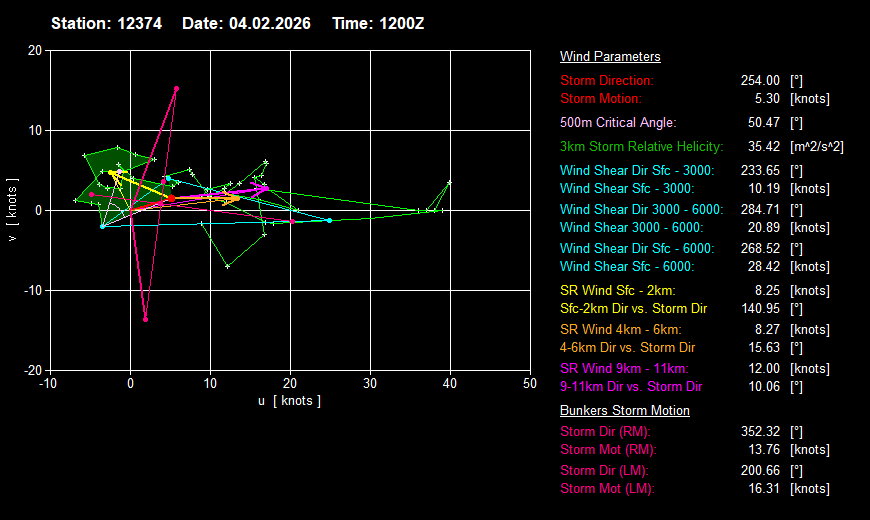Screen dimensions: 870x520
Task: Click the topmost magenta hodograph point
Action: pos(176,89)
